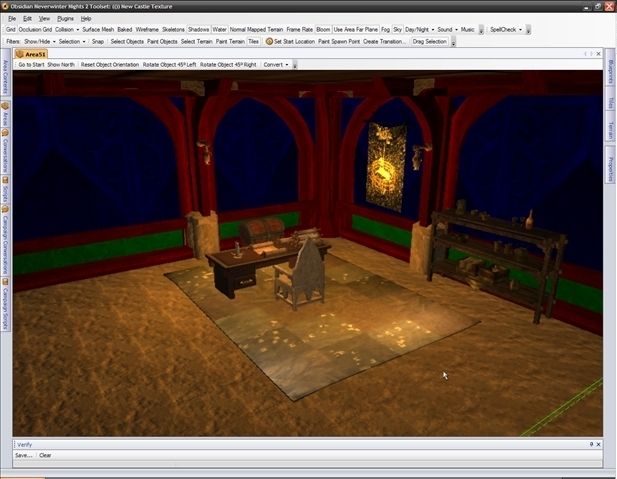Image resolution: width=617 pixels, height=479 pixels.
Task: Open the Areas side panel
Action: (x=5, y=116)
